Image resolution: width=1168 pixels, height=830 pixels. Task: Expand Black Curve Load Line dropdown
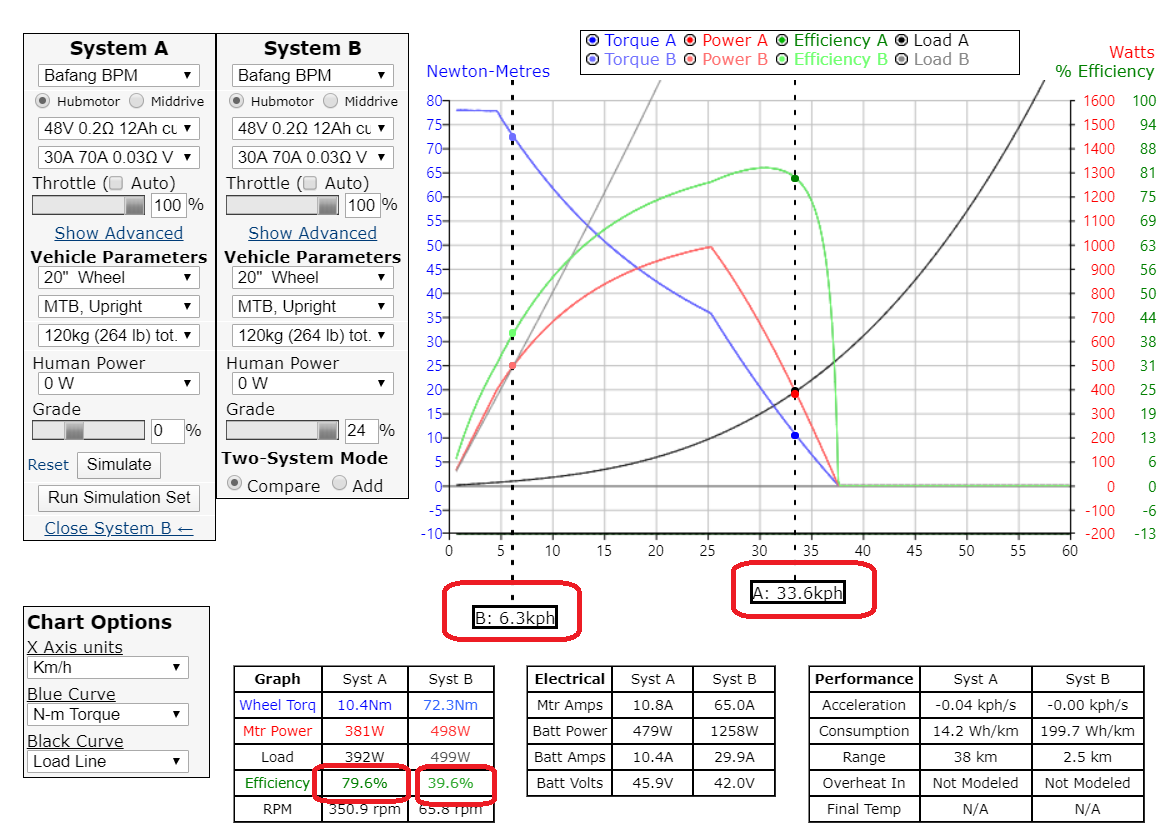point(107,761)
